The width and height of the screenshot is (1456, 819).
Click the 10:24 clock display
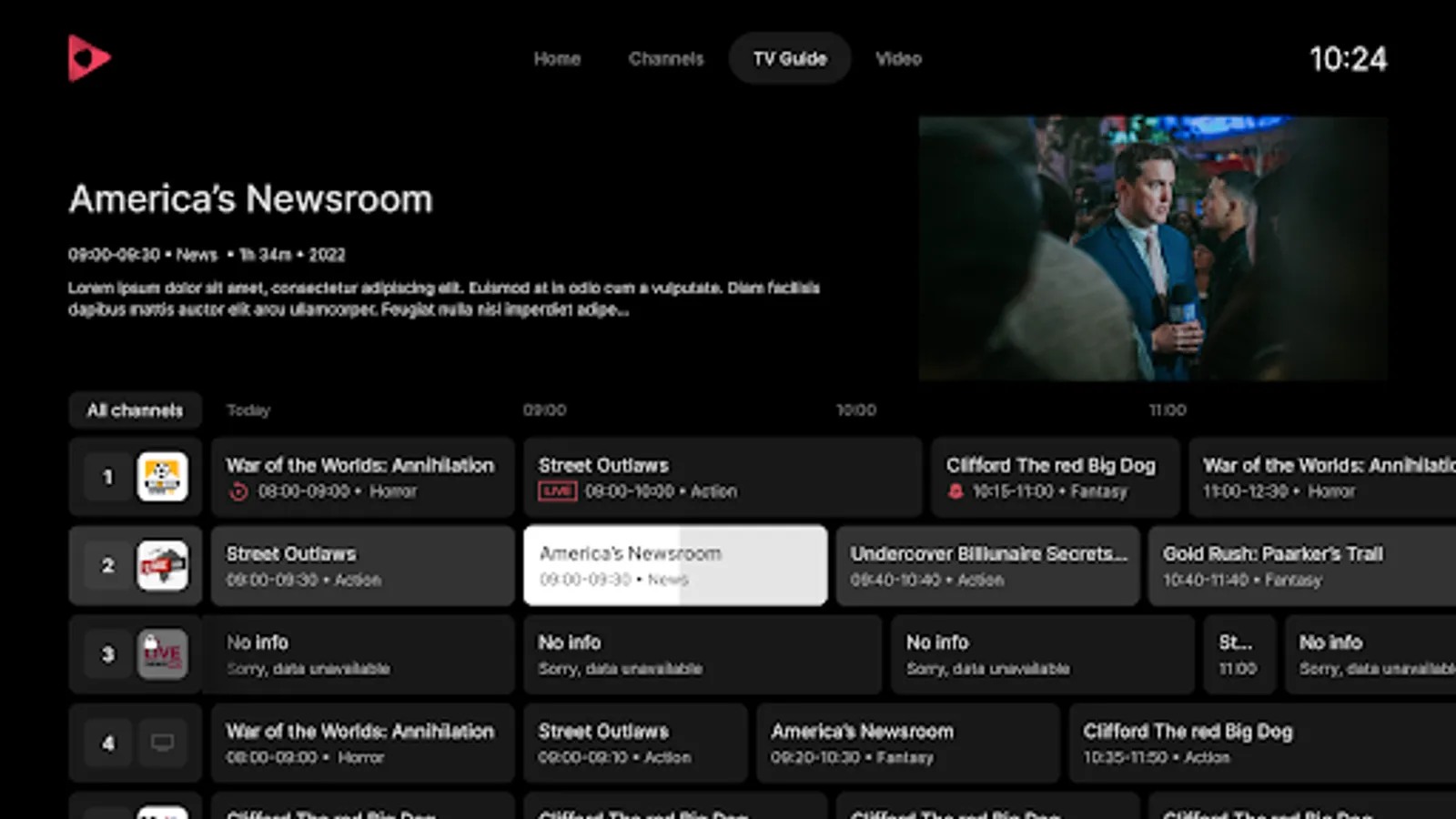coord(1348,59)
